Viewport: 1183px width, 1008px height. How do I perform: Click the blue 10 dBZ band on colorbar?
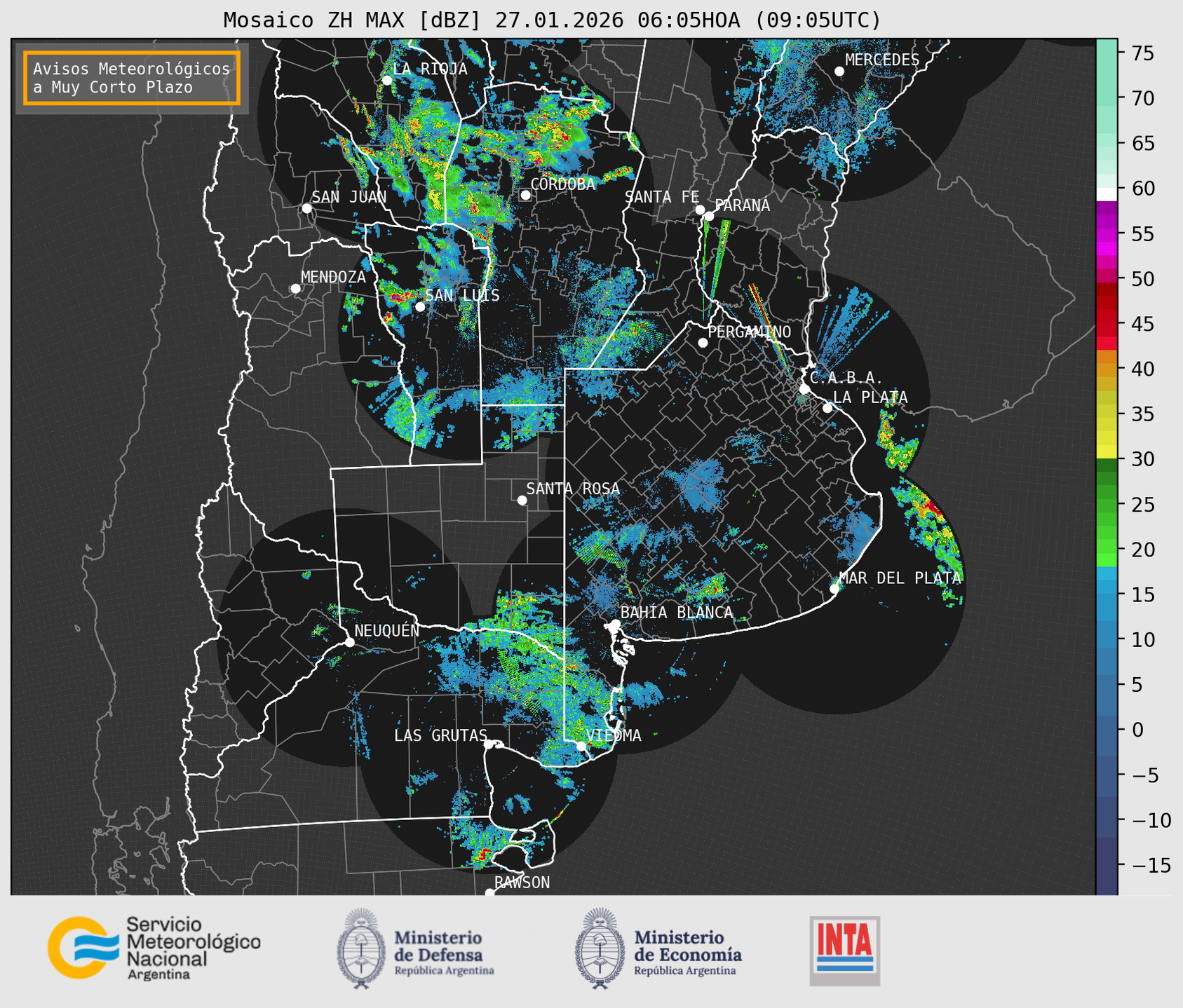pyautogui.click(x=1107, y=639)
